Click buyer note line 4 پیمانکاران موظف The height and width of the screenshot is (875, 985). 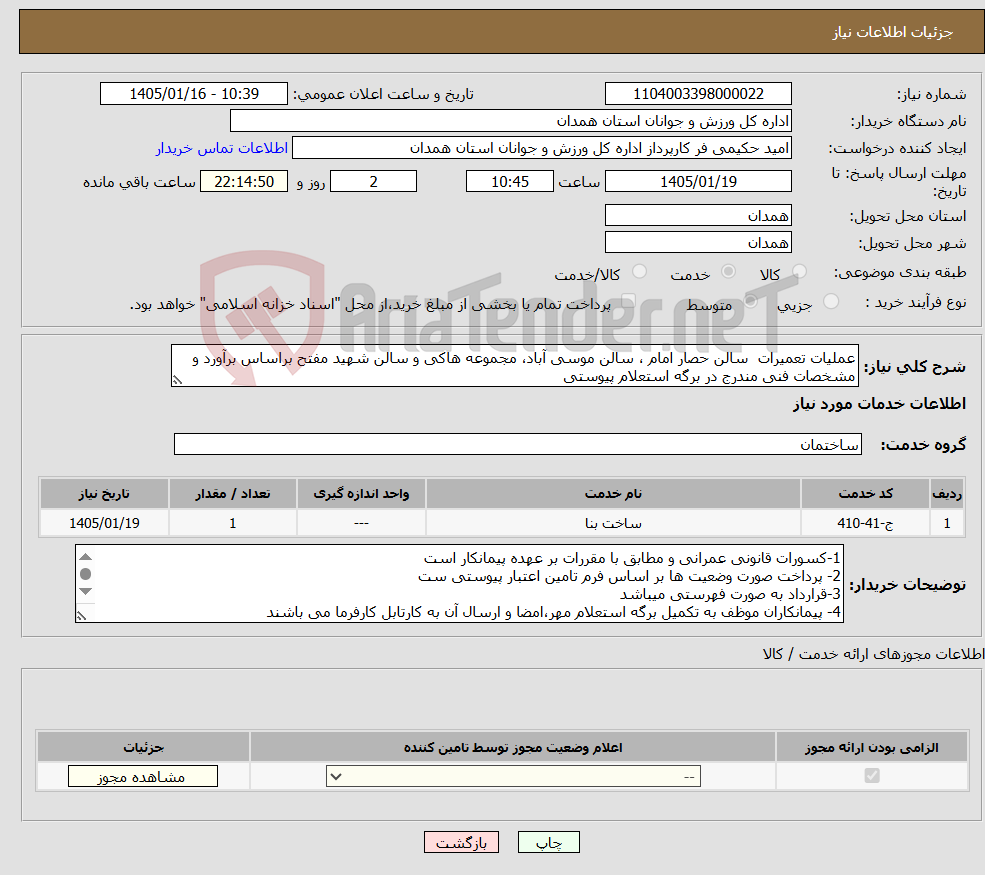(x=553, y=612)
